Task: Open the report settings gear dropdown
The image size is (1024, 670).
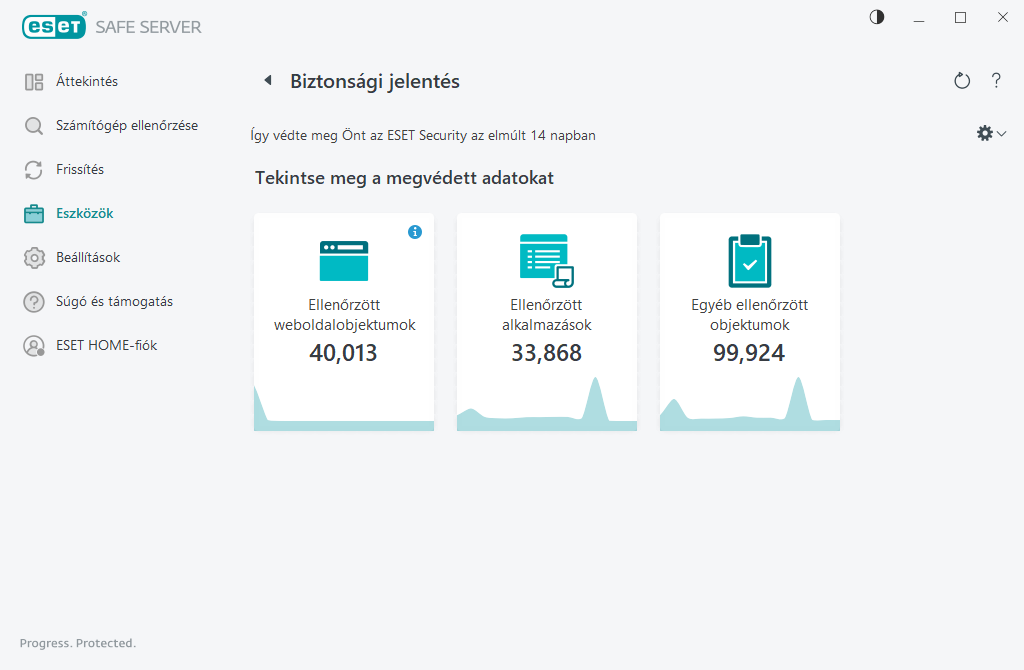Action: pos(991,133)
